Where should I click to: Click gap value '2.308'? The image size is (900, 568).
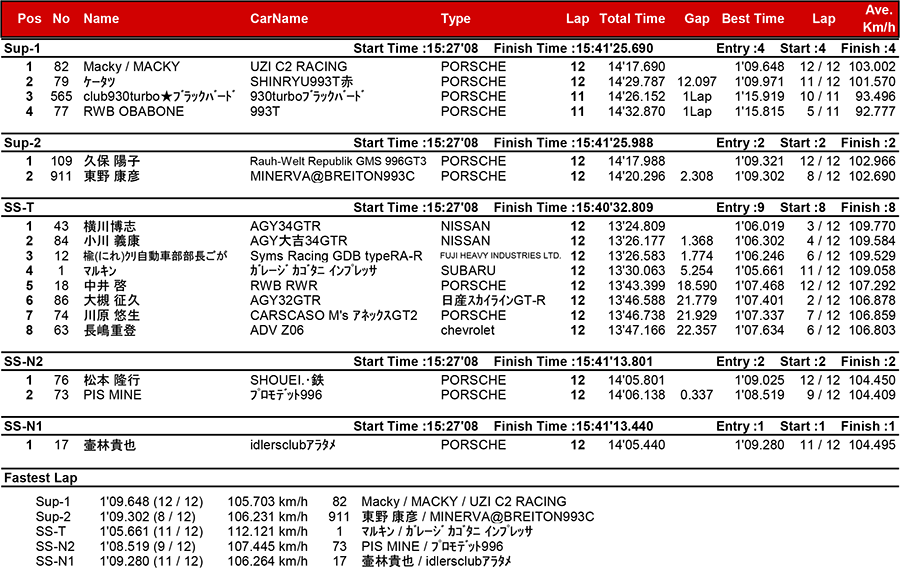(x=697, y=176)
